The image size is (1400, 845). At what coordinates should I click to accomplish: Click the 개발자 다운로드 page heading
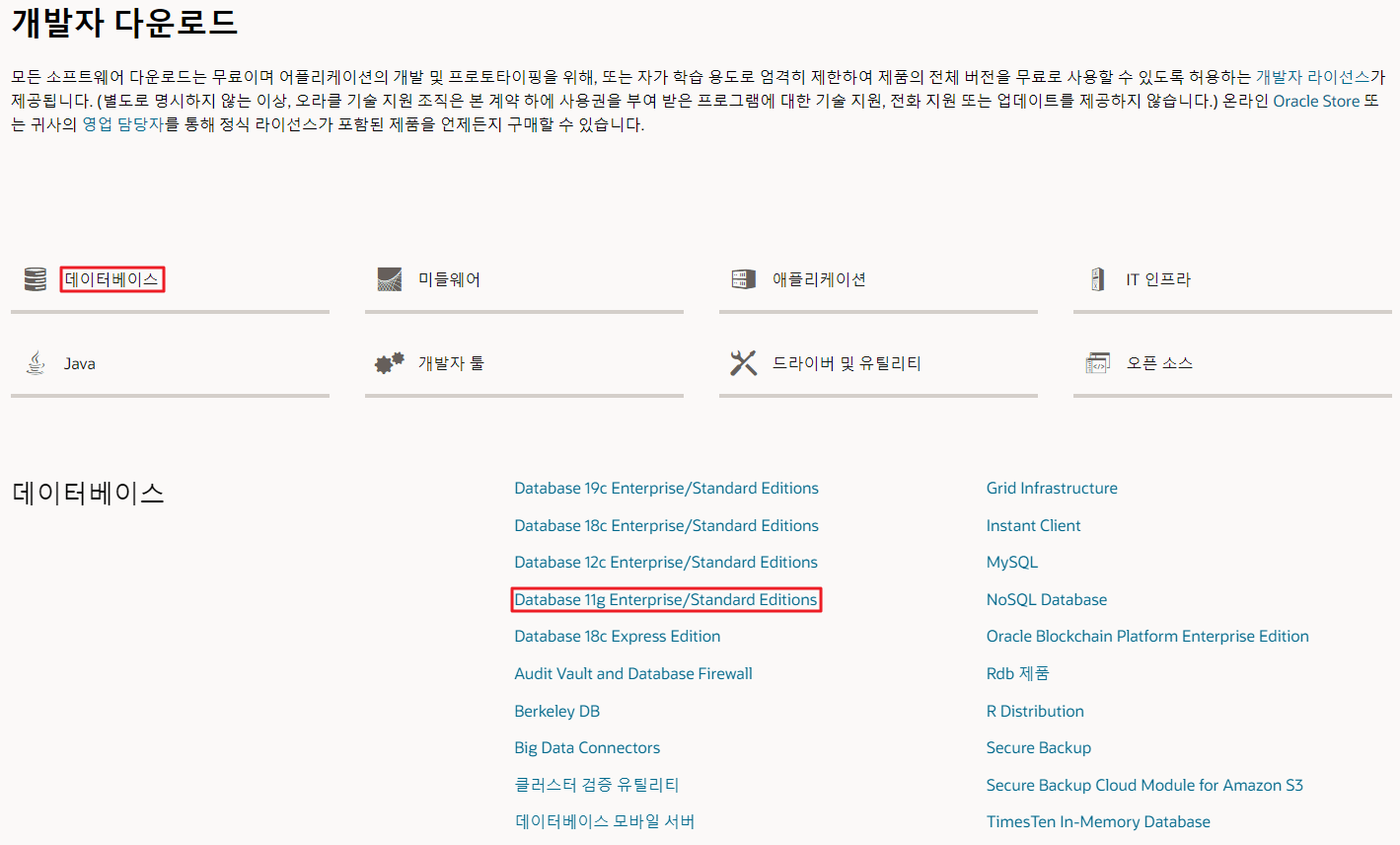[x=124, y=22]
